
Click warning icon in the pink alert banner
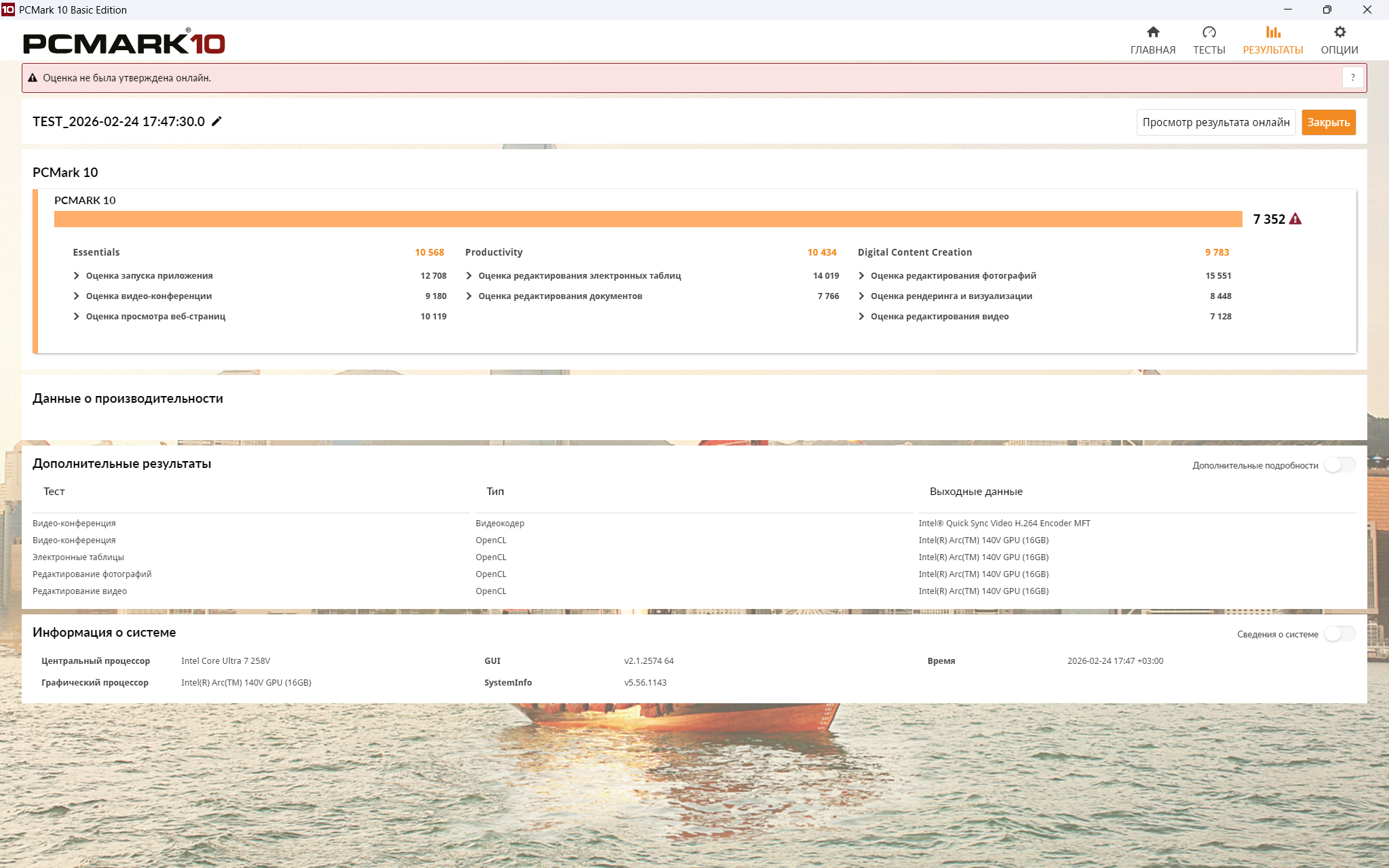click(x=33, y=78)
